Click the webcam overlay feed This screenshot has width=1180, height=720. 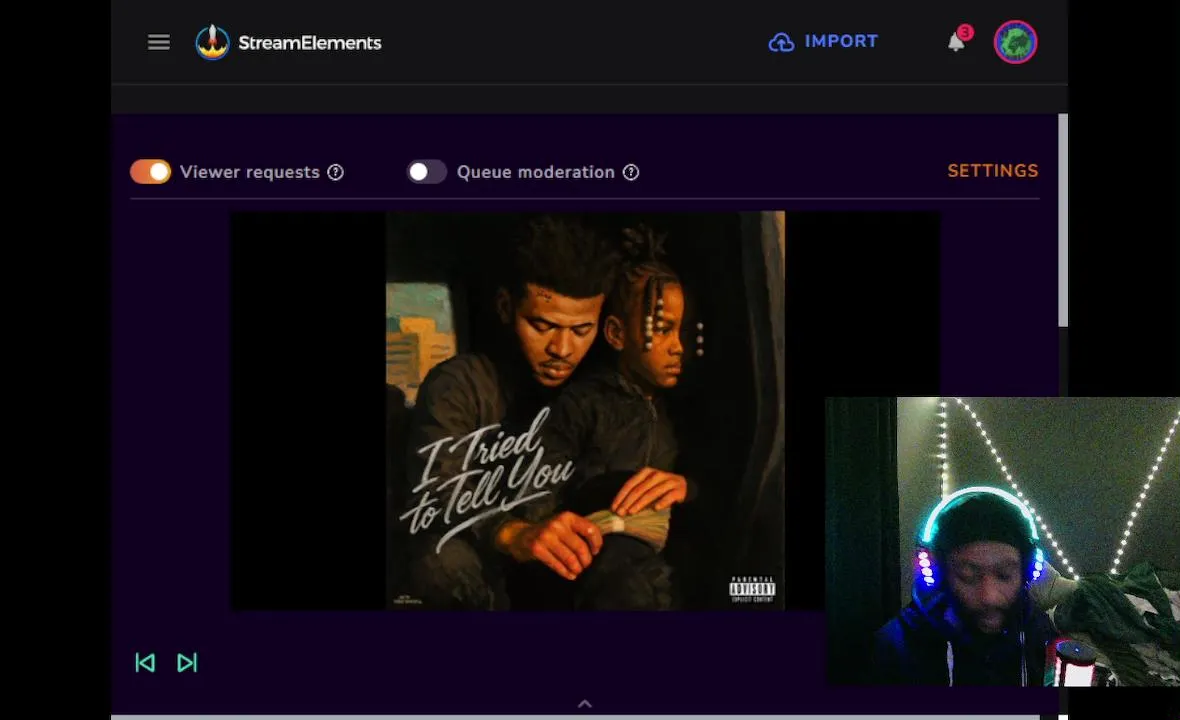point(1002,542)
